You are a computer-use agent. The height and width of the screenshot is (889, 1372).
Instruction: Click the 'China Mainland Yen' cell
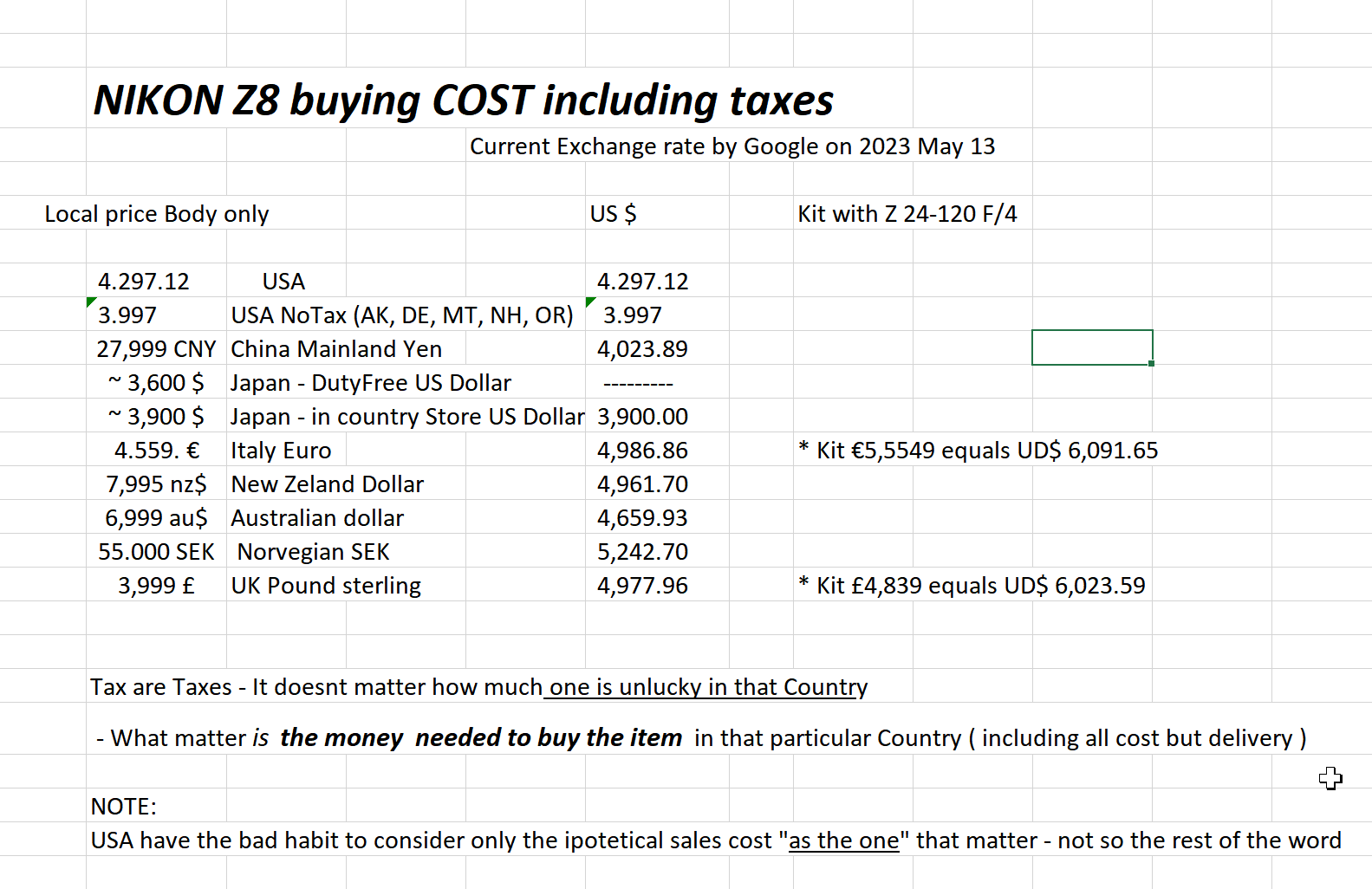(x=336, y=349)
